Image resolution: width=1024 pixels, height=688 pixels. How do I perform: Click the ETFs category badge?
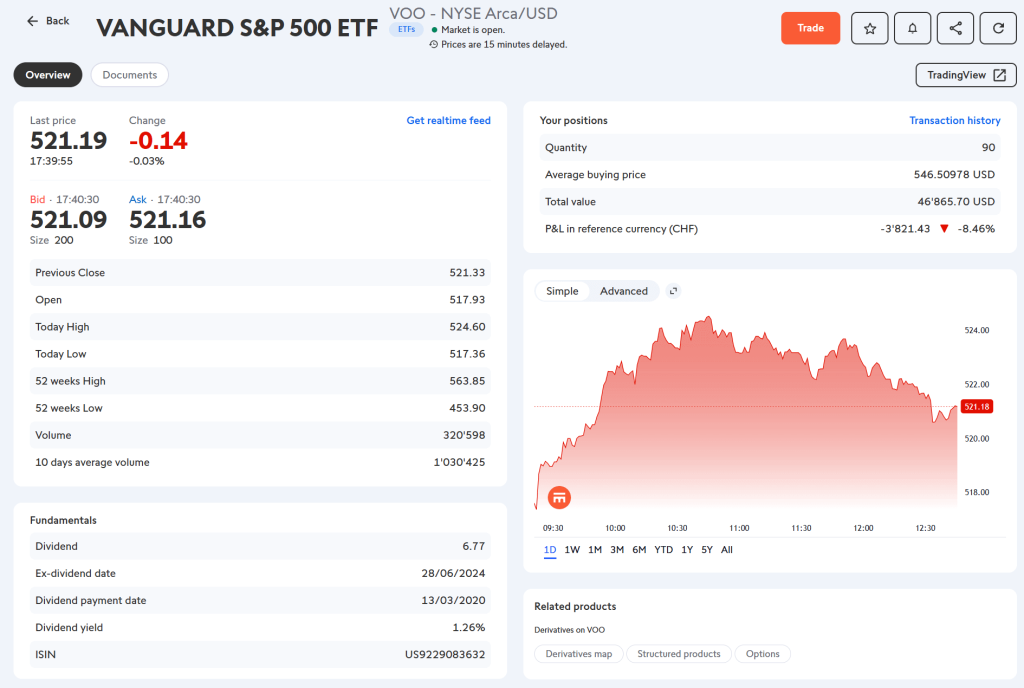tap(406, 29)
